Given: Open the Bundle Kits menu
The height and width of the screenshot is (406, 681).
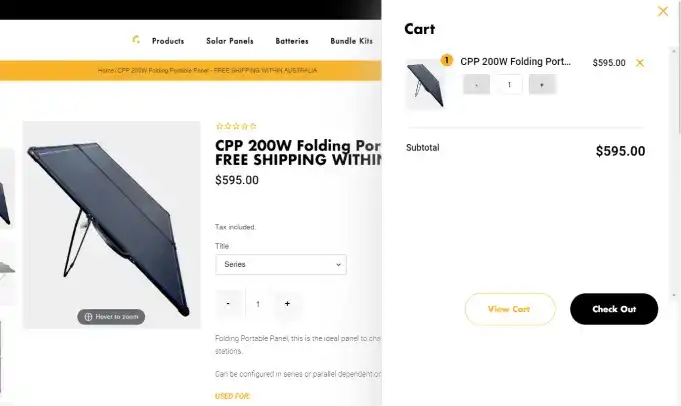Looking at the screenshot, I should click(x=351, y=41).
